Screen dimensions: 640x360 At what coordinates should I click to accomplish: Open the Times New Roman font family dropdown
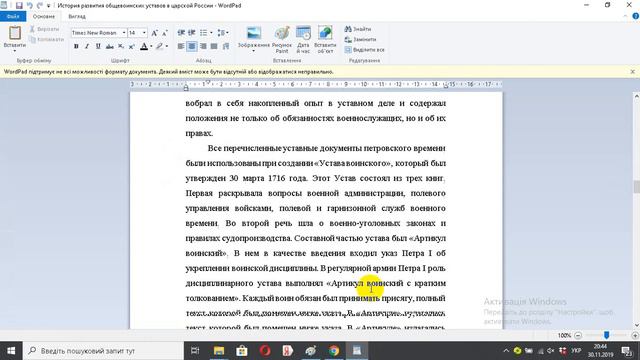point(124,33)
